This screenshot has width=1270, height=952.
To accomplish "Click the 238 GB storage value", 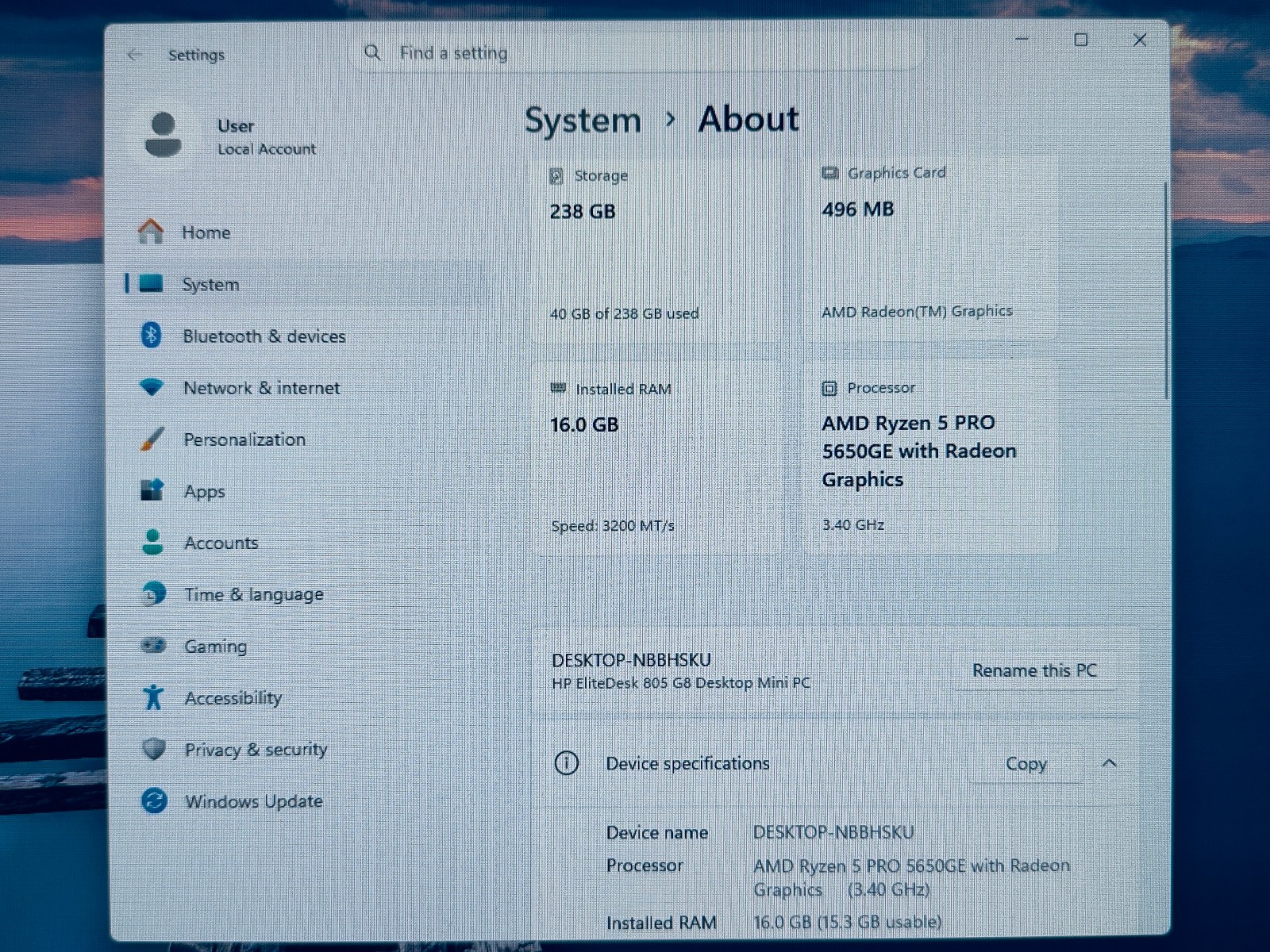I will (x=583, y=211).
